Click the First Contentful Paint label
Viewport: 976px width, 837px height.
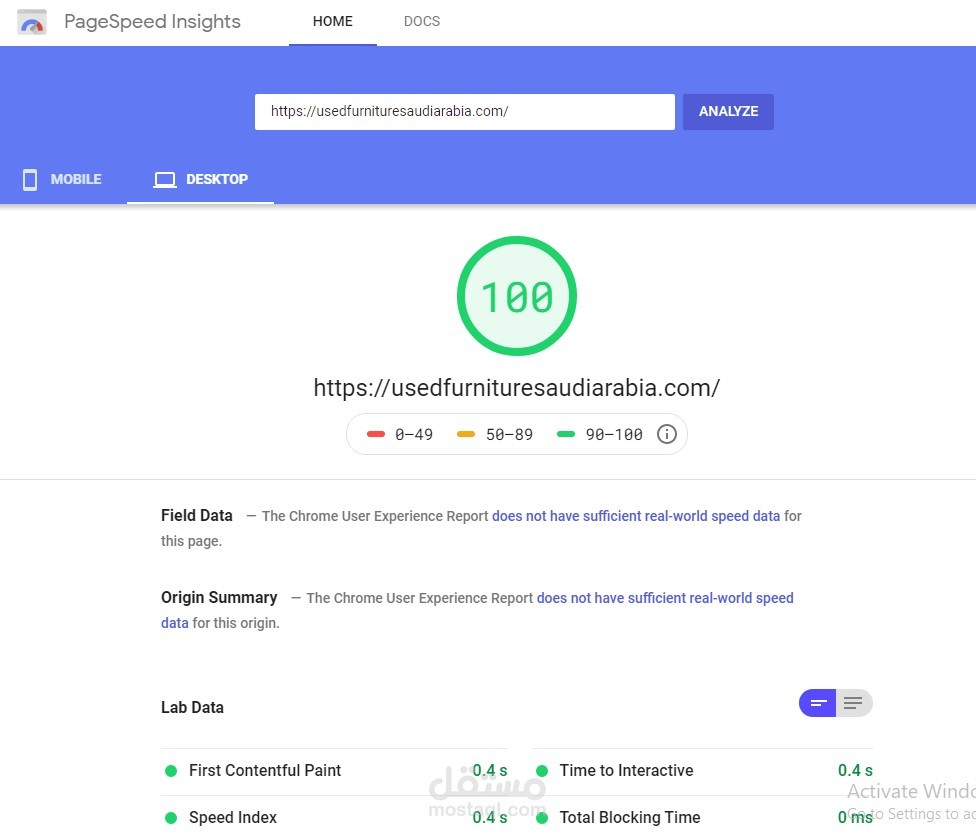265,770
